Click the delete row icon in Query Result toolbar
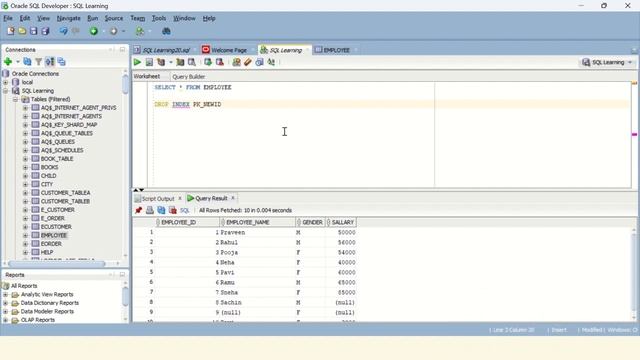 tap(173, 210)
